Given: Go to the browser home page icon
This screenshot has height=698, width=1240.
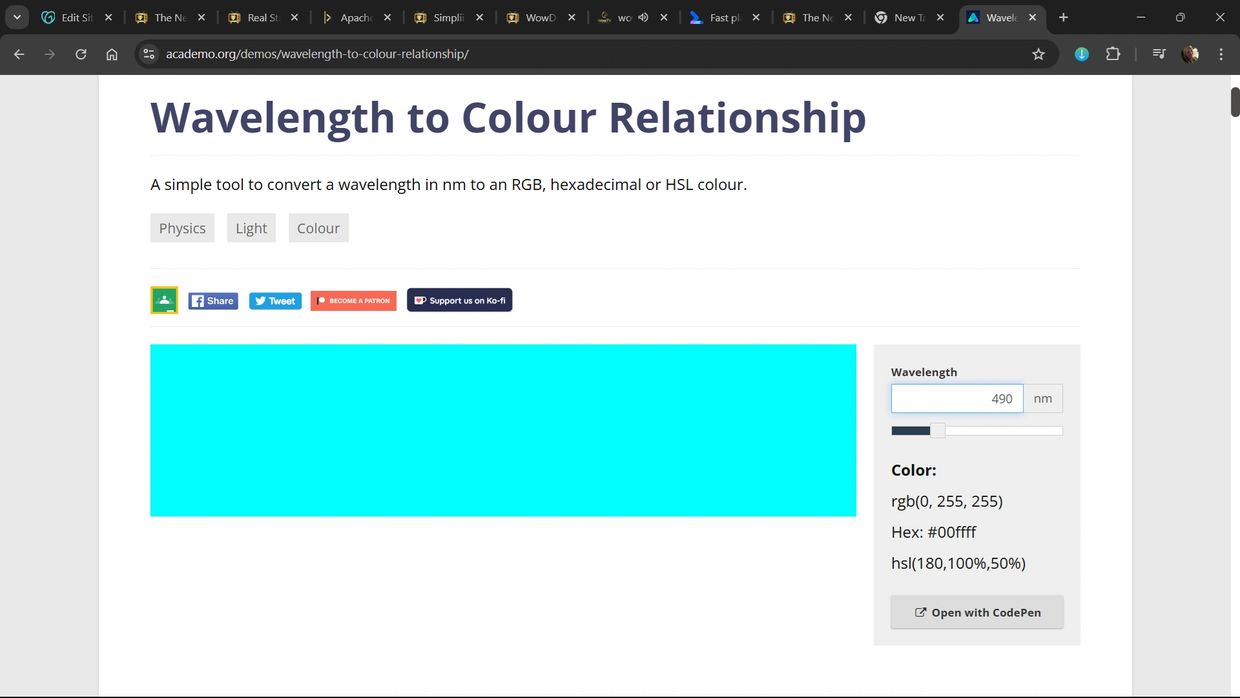Looking at the screenshot, I should (112, 54).
